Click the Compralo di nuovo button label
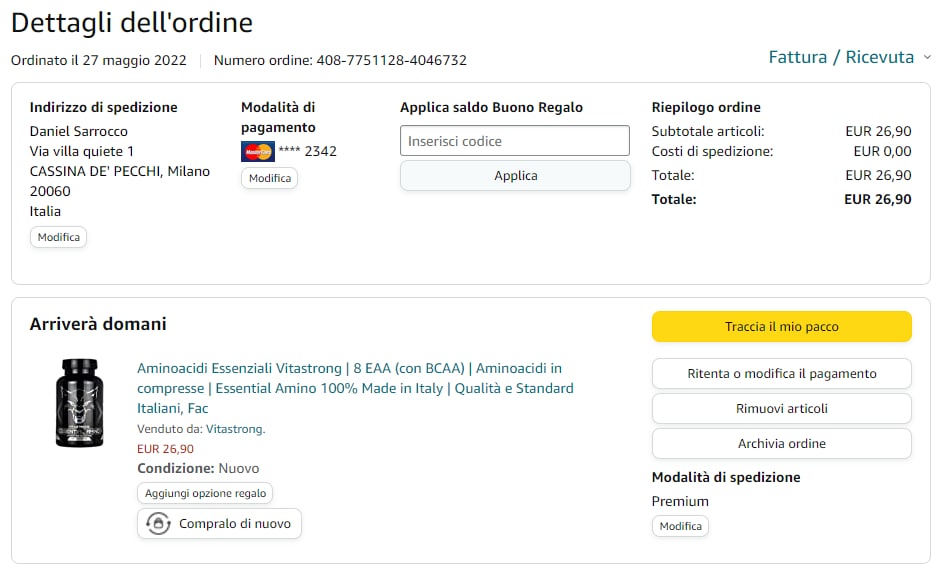 click(x=235, y=523)
